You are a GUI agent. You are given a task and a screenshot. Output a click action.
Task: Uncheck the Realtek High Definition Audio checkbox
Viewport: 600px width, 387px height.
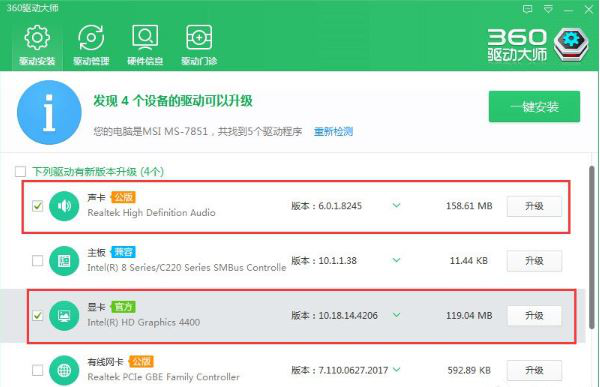click(38, 206)
